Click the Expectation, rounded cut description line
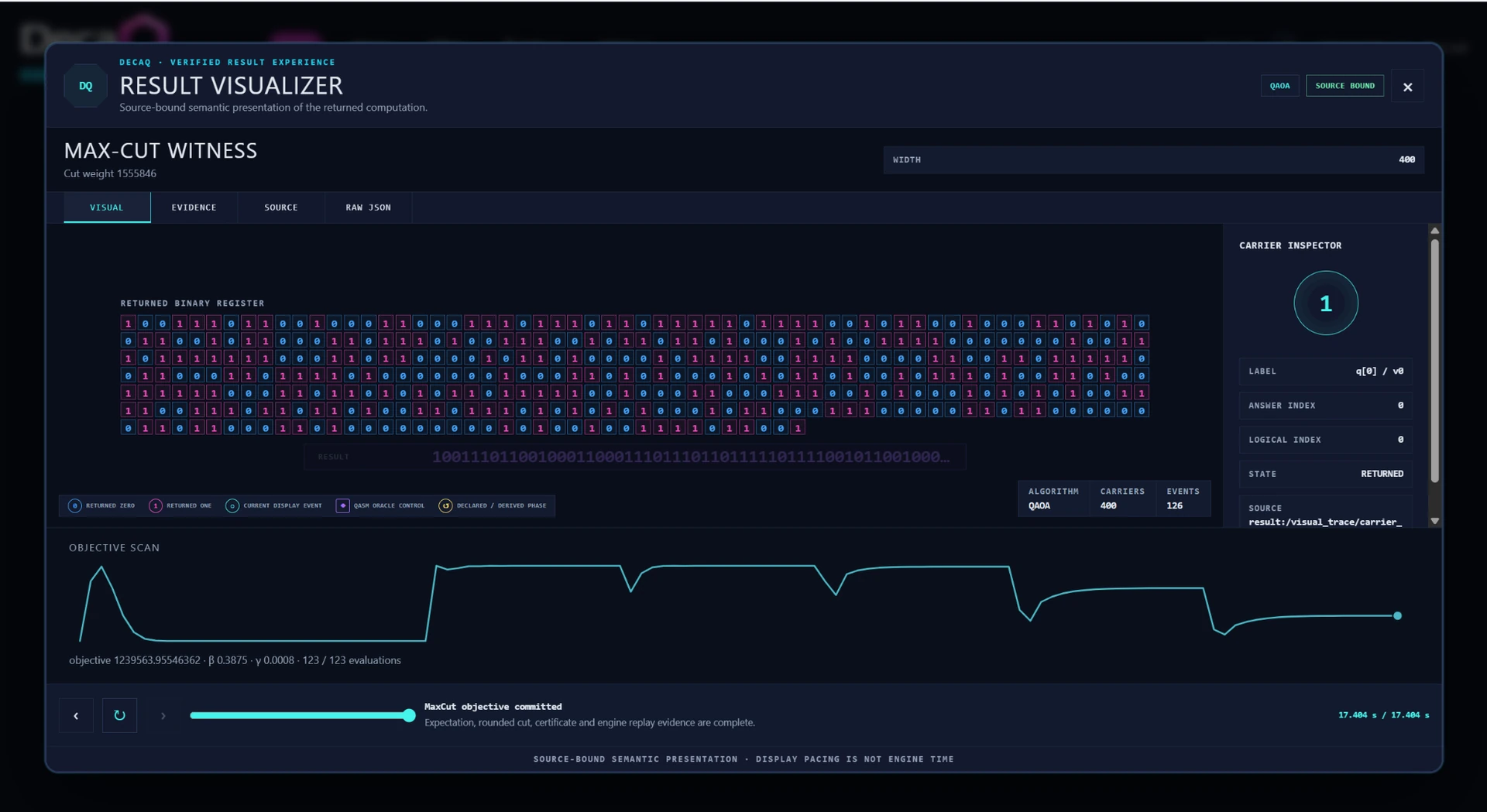The height and width of the screenshot is (812, 1487). coord(589,722)
